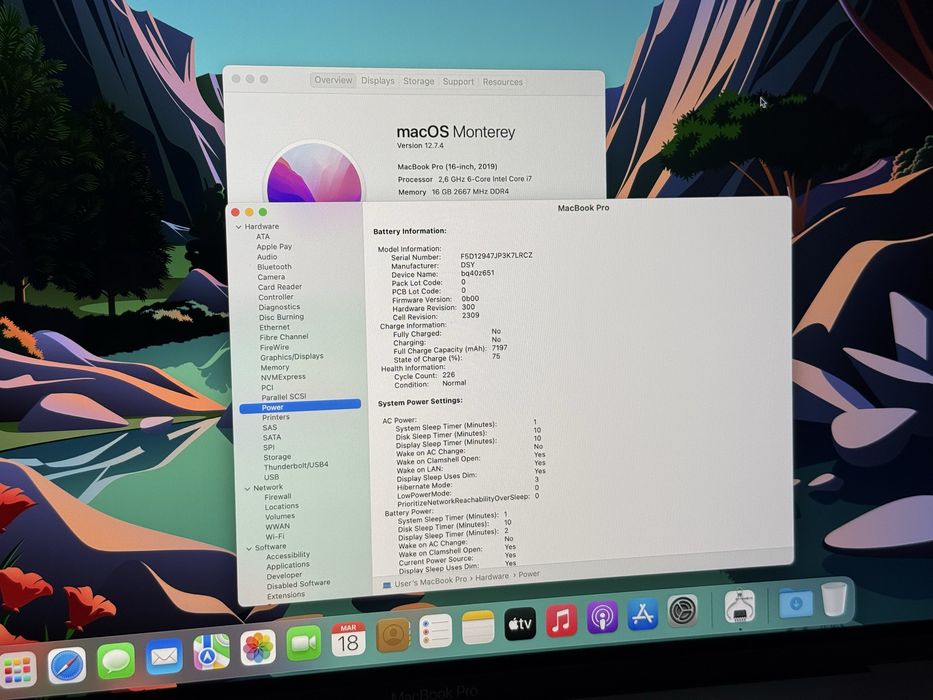This screenshot has width=933, height=700.
Task: Click Hardware in bottom path bar
Action: [x=492, y=577]
